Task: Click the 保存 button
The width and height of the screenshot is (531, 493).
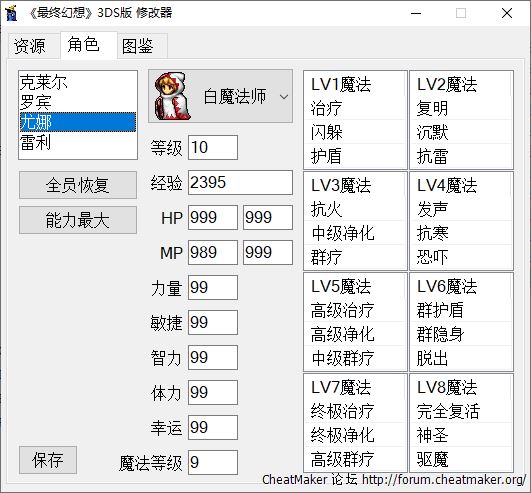Action: pos(48,460)
